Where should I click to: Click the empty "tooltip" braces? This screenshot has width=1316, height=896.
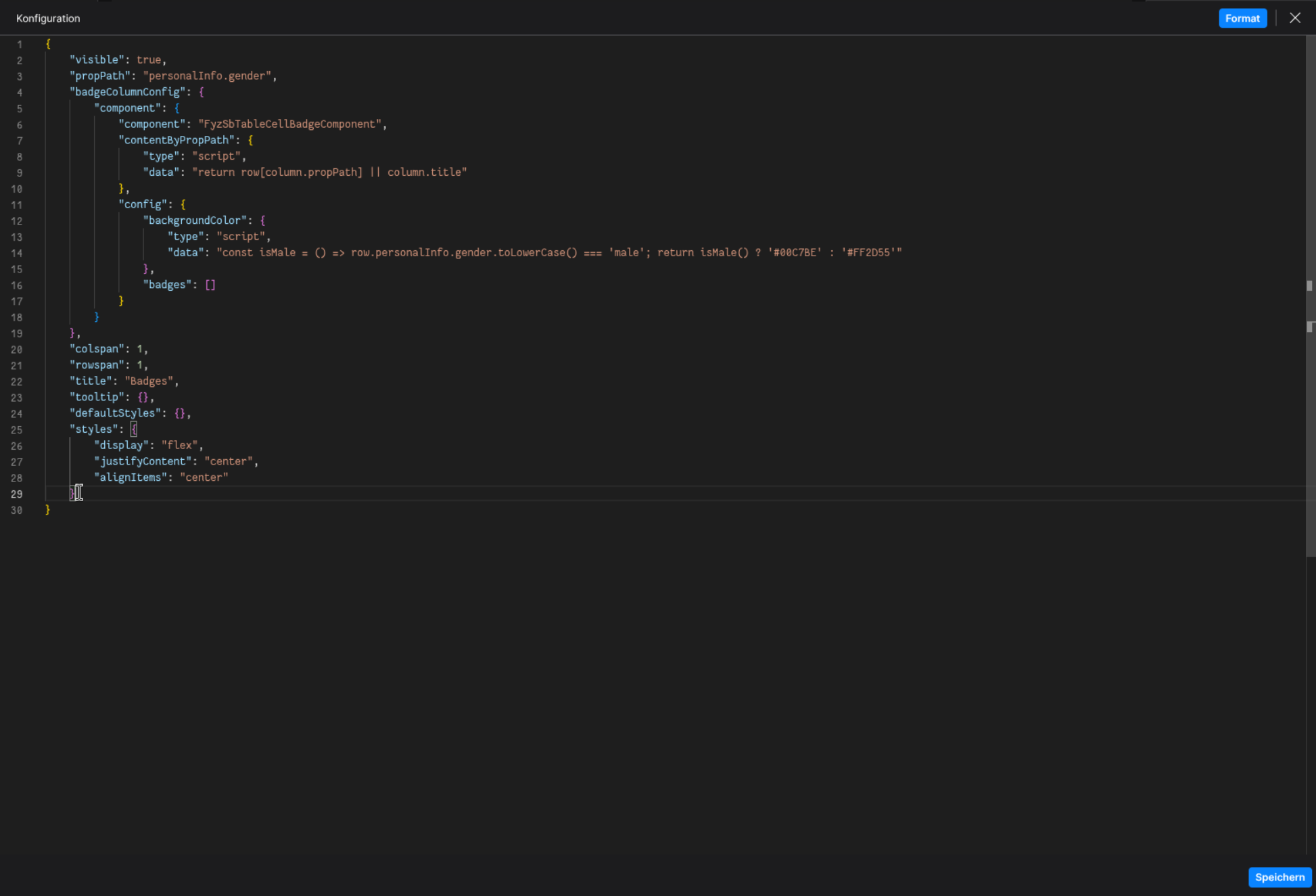pos(143,398)
